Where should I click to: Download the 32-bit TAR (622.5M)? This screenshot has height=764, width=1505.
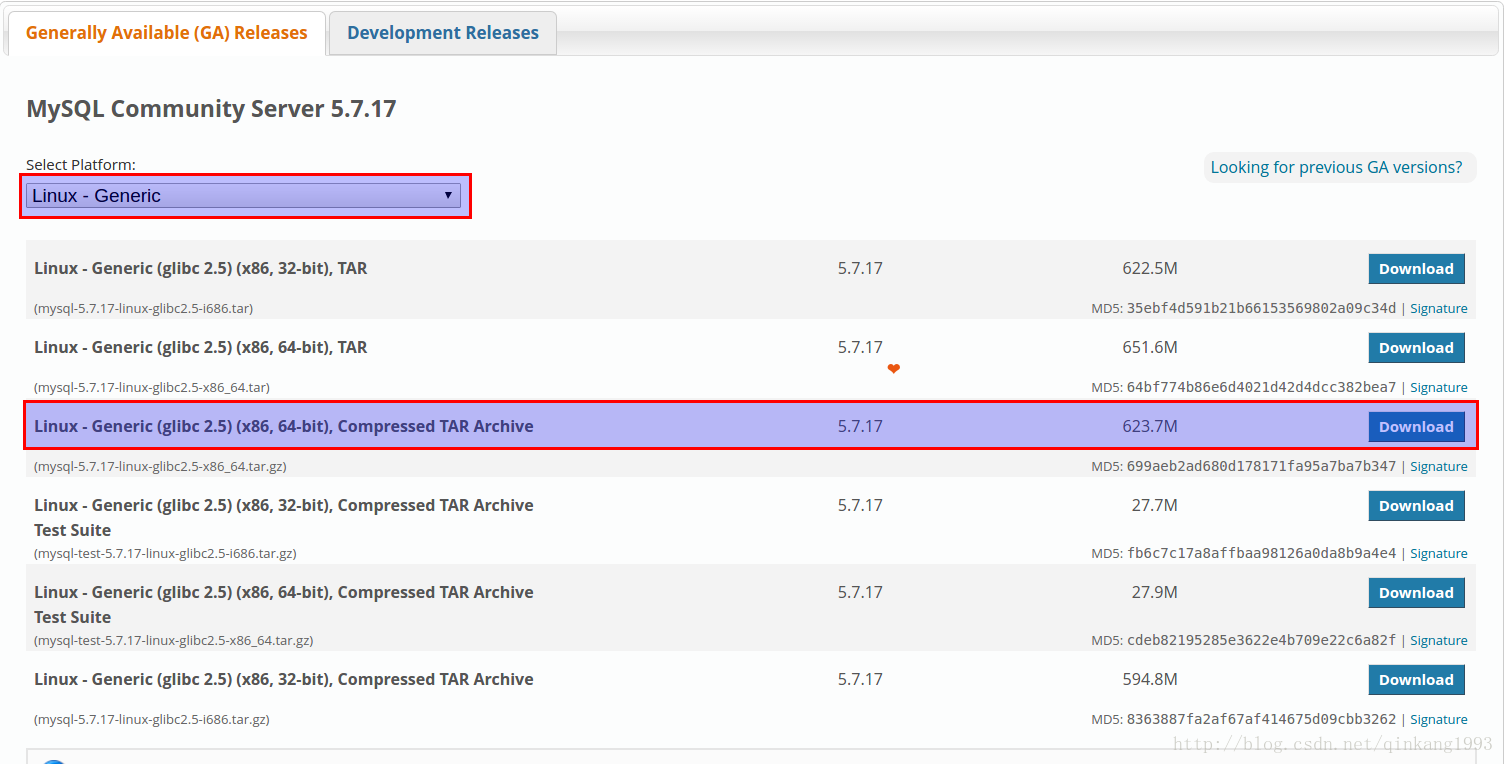(1416, 269)
